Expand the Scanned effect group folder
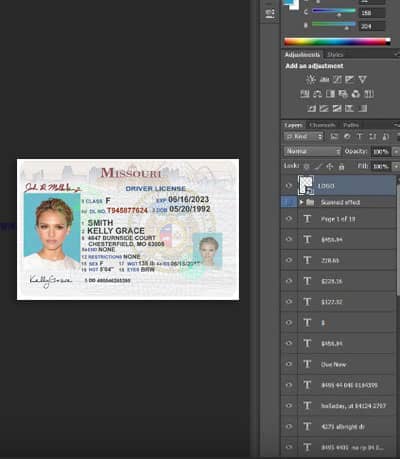This screenshot has height=459, width=400. 301,202
